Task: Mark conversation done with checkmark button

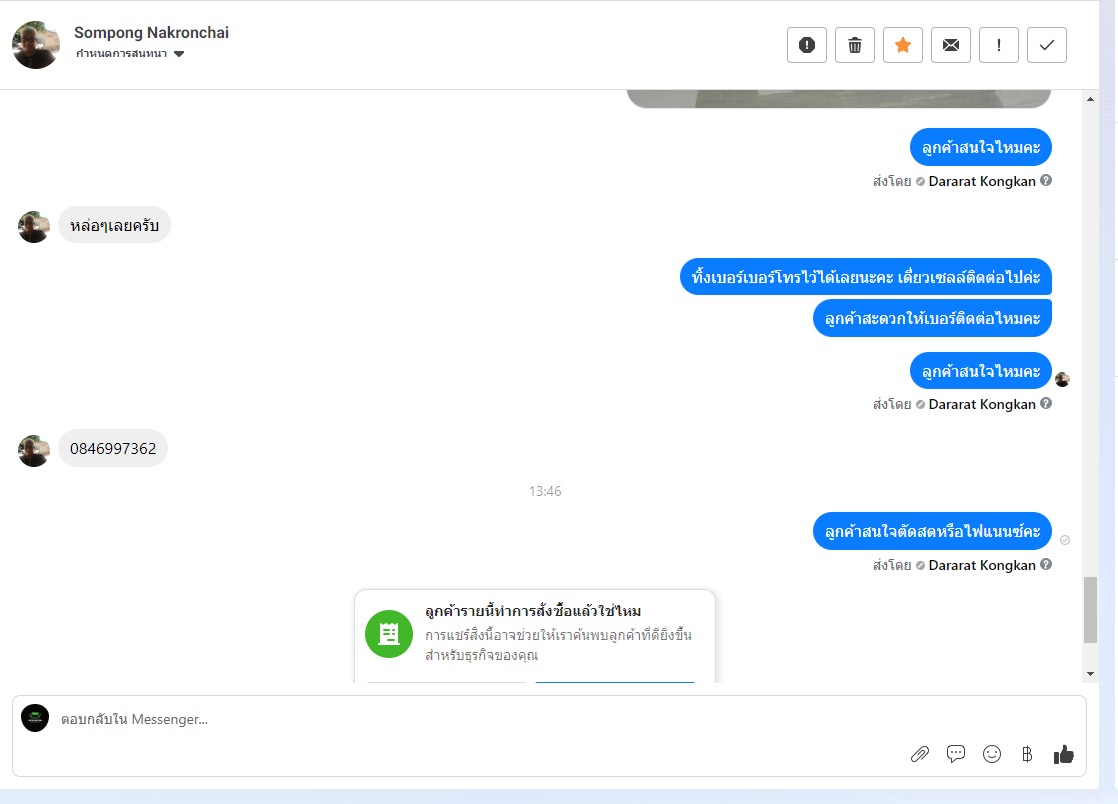Action: pos(1047,45)
